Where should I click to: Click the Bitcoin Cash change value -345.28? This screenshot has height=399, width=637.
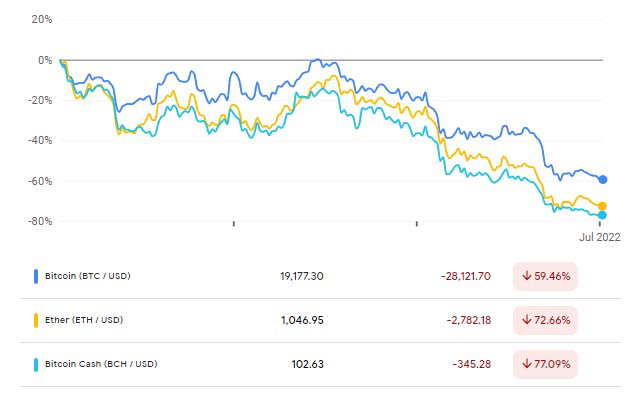[472, 364]
